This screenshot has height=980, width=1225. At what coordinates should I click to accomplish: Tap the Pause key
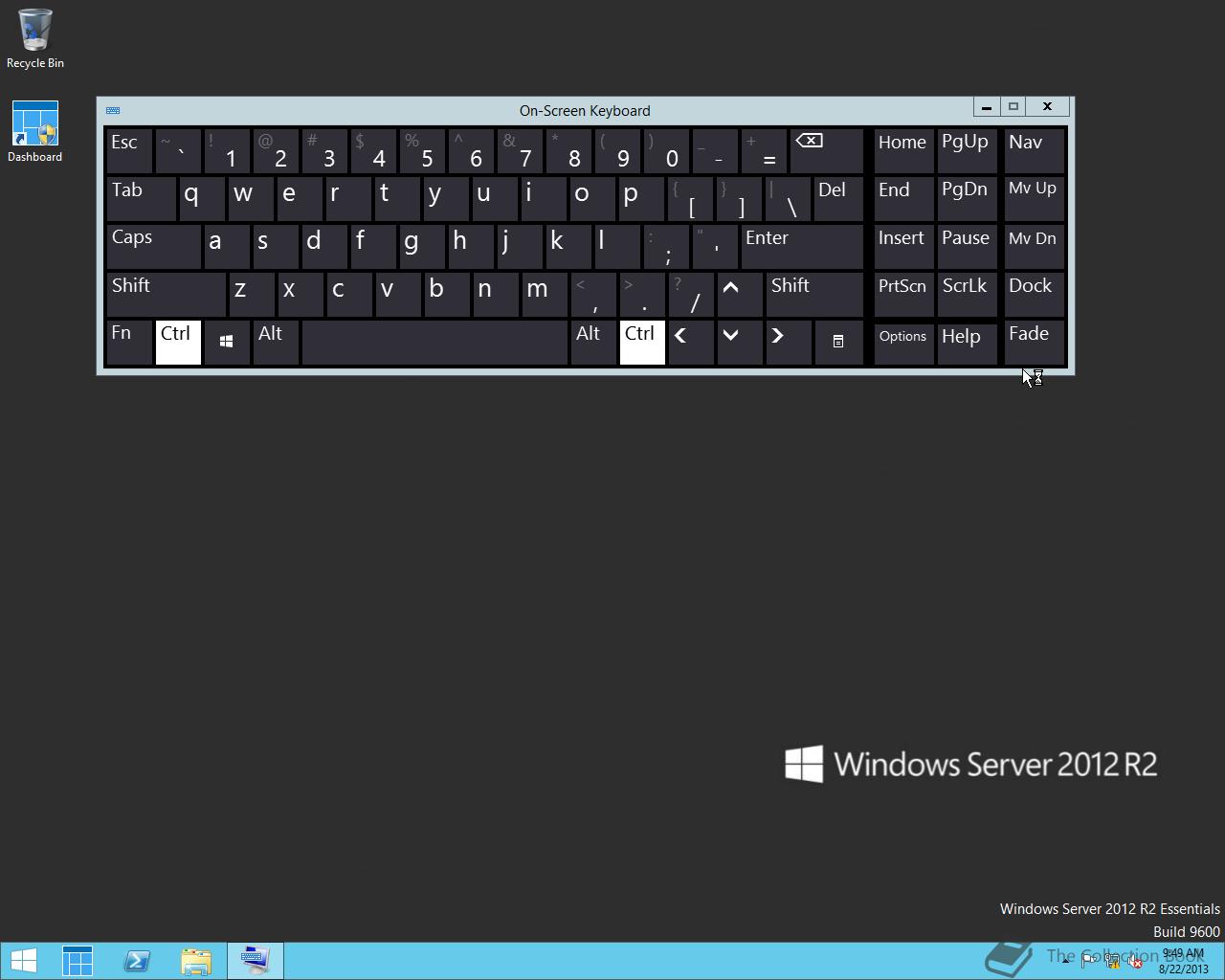tap(967, 246)
